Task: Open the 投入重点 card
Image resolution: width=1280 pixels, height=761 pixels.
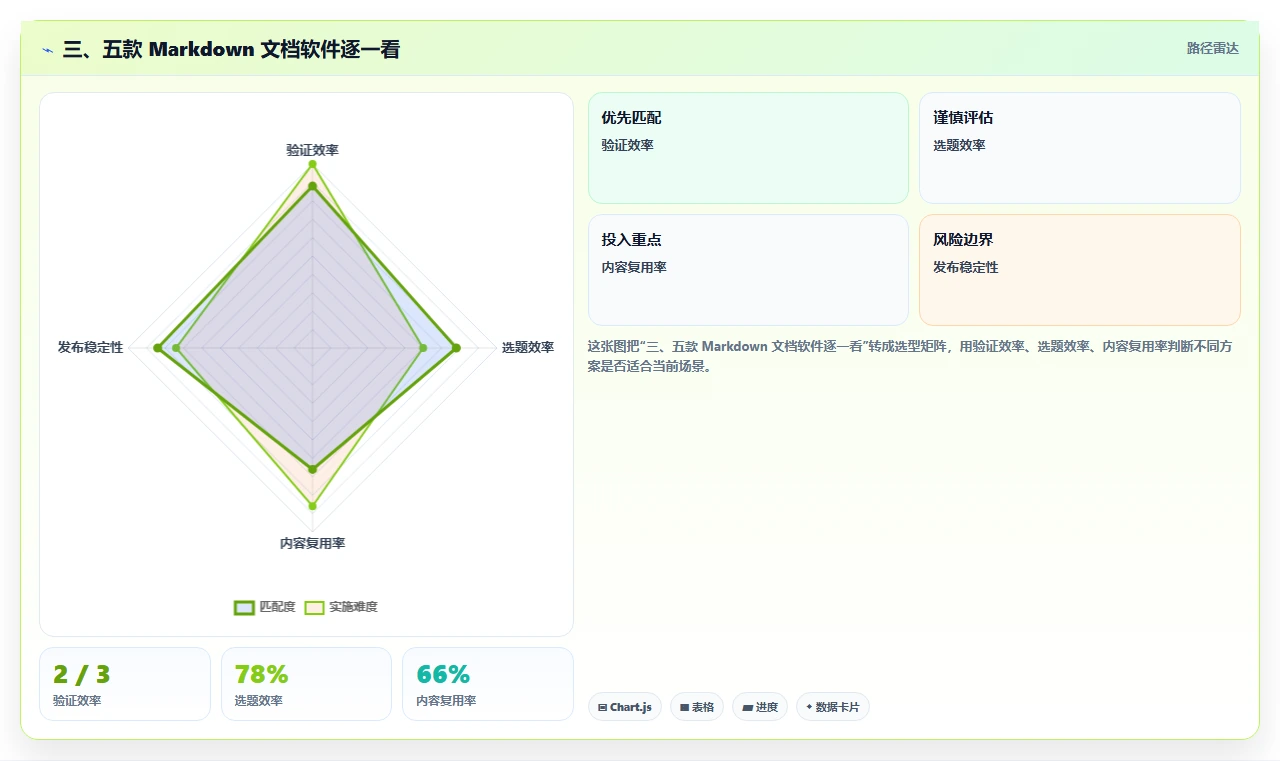Action: [x=748, y=270]
